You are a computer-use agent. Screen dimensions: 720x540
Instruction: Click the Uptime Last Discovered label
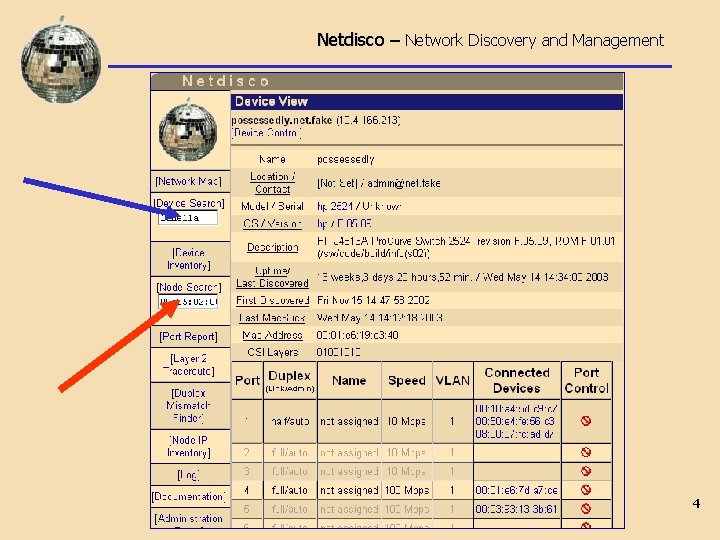pos(272,277)
